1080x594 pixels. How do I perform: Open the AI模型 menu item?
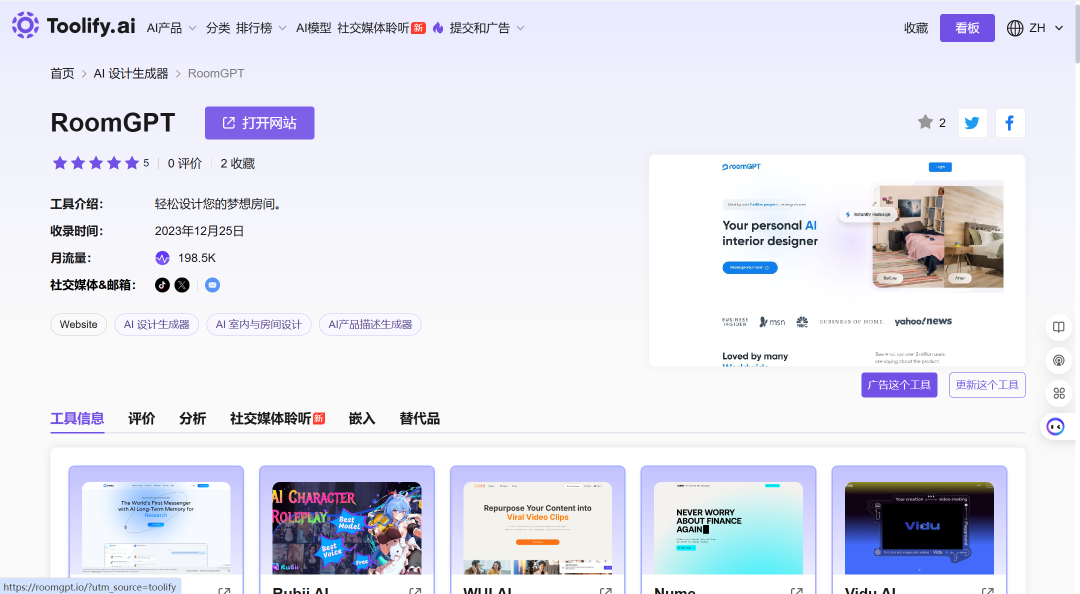click(x=313, y=28)
